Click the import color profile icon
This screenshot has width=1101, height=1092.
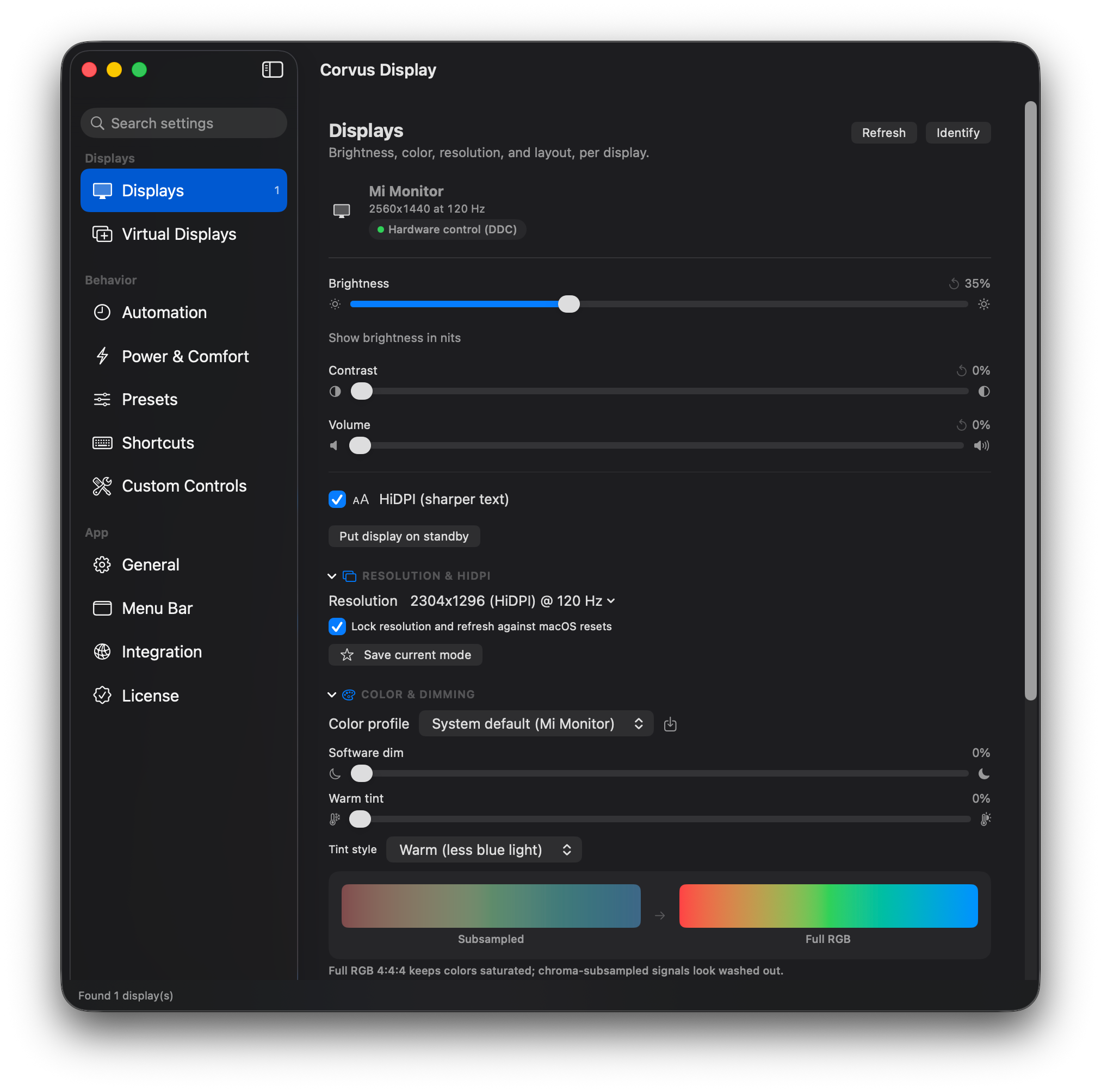(x=670, y=724)
